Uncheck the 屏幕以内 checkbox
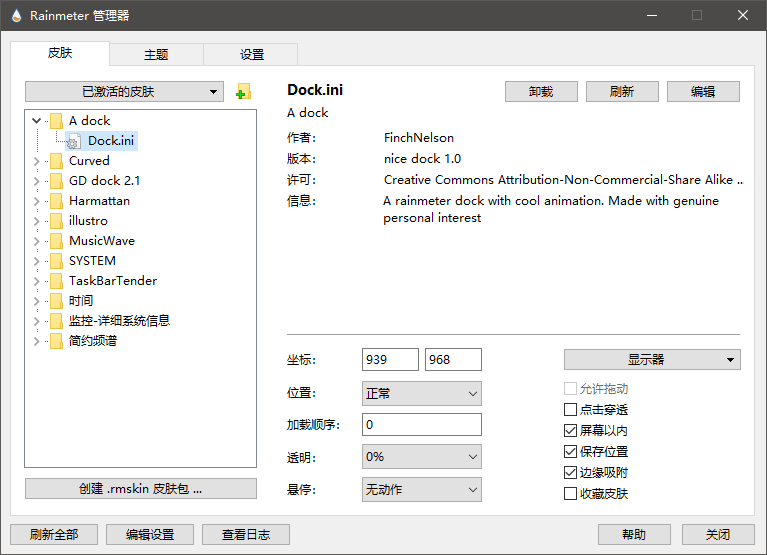Viewport: 767px width, 555px height. pyautogui.click(x=570, y=431)
